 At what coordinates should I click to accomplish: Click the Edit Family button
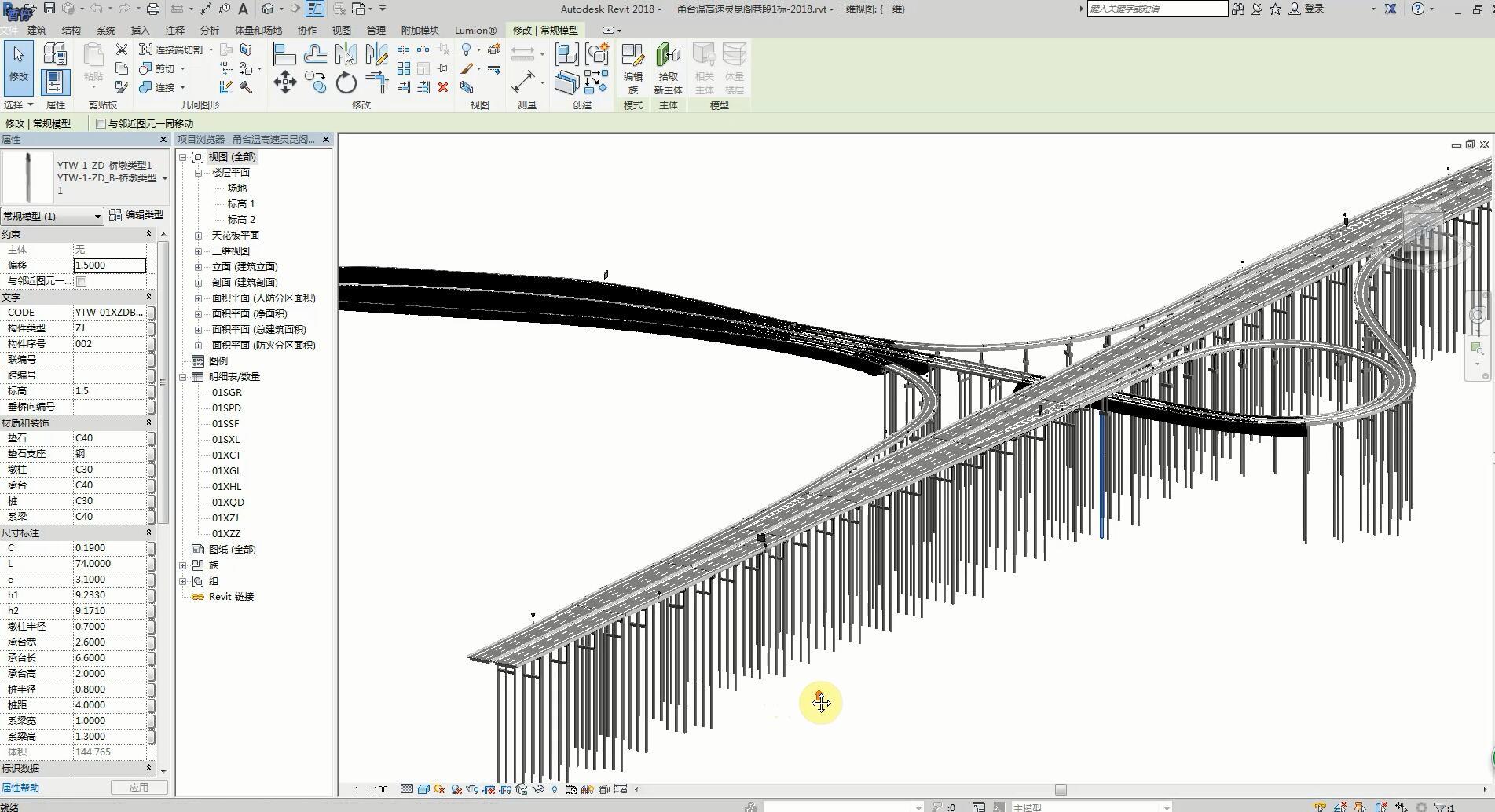click(633, 69)
